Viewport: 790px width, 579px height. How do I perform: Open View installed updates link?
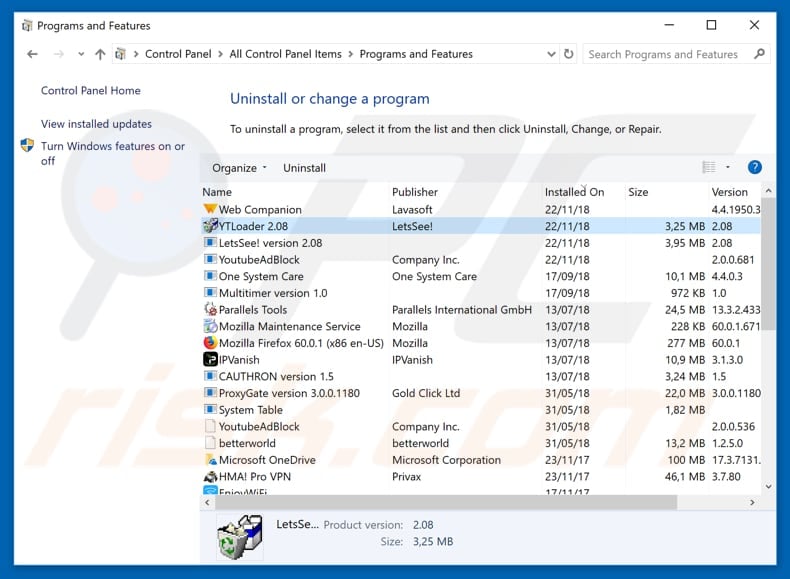(x=96, y=124)
